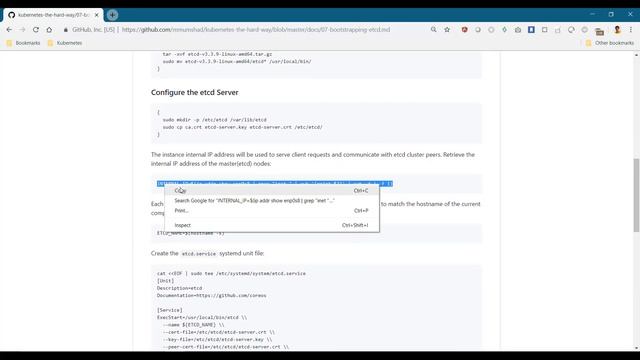Click the page vertical scrollbar thumb
The width and height of the screenshot is (640, 360).
click(636, 195)
